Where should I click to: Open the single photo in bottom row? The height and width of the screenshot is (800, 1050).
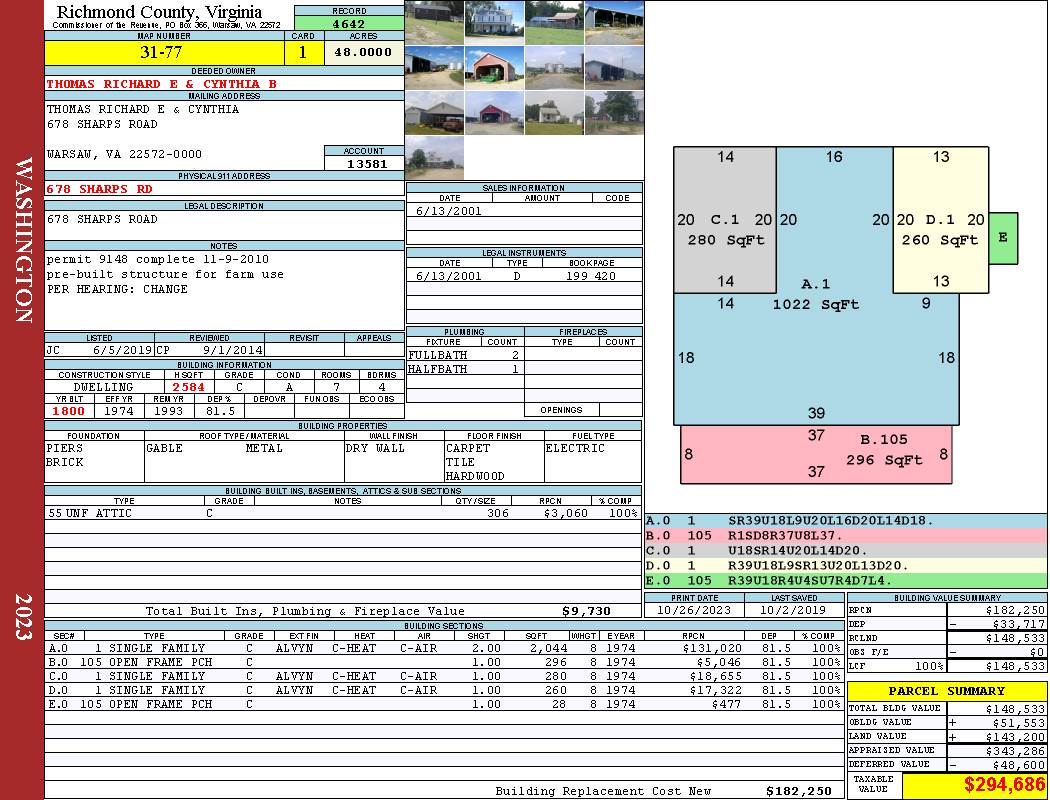435,157
